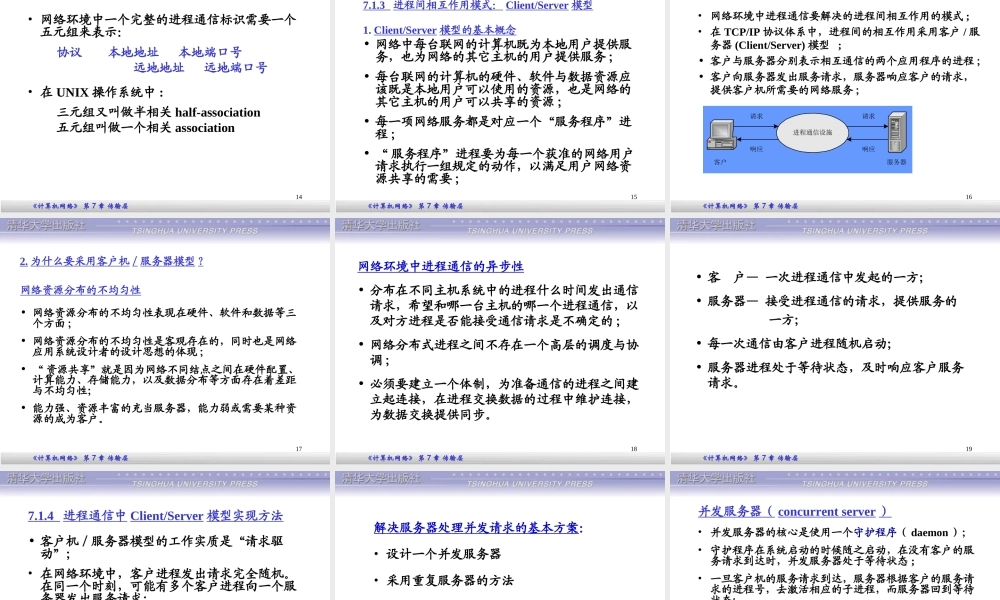The image size is (1000, 600).
Task: Click page number 14 on the first slide
Action: (298, 196)
